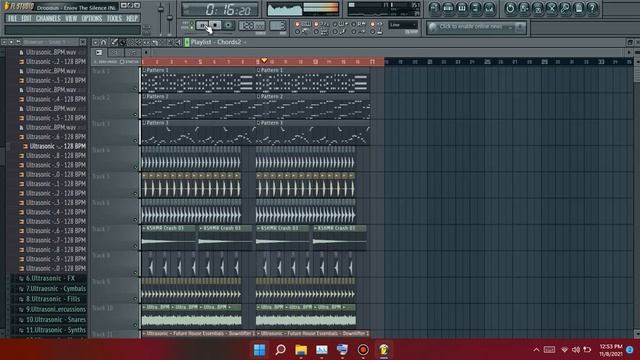
Task: Open the FILE menu
Action: pyautogui.click(x=13, y=18)
